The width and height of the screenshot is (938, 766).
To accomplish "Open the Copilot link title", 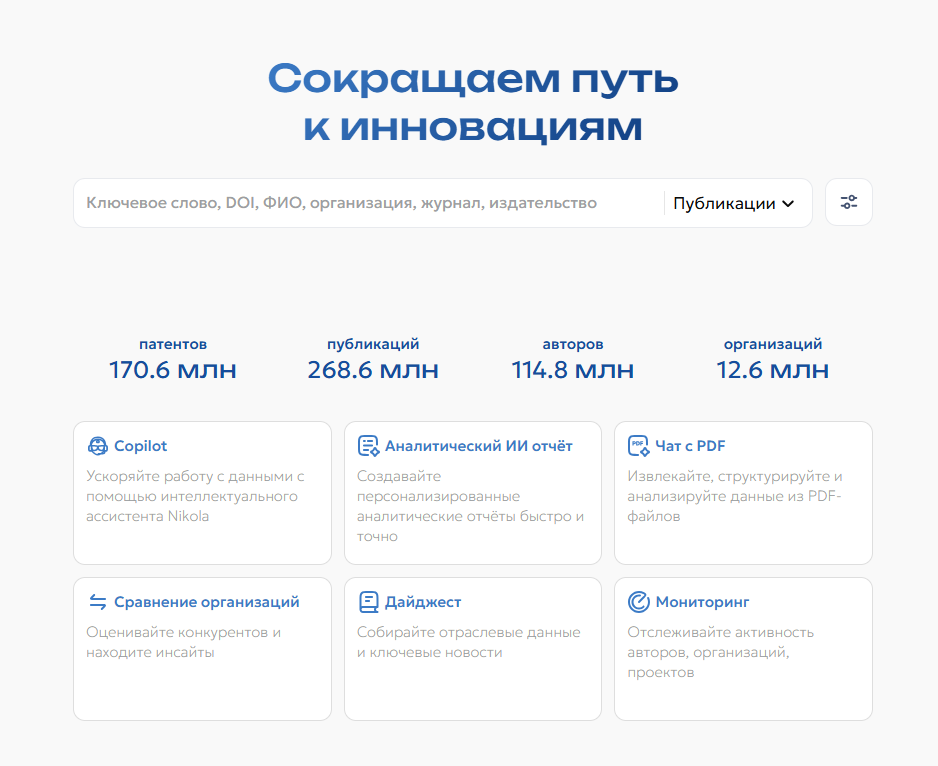I will coord(141,446).
